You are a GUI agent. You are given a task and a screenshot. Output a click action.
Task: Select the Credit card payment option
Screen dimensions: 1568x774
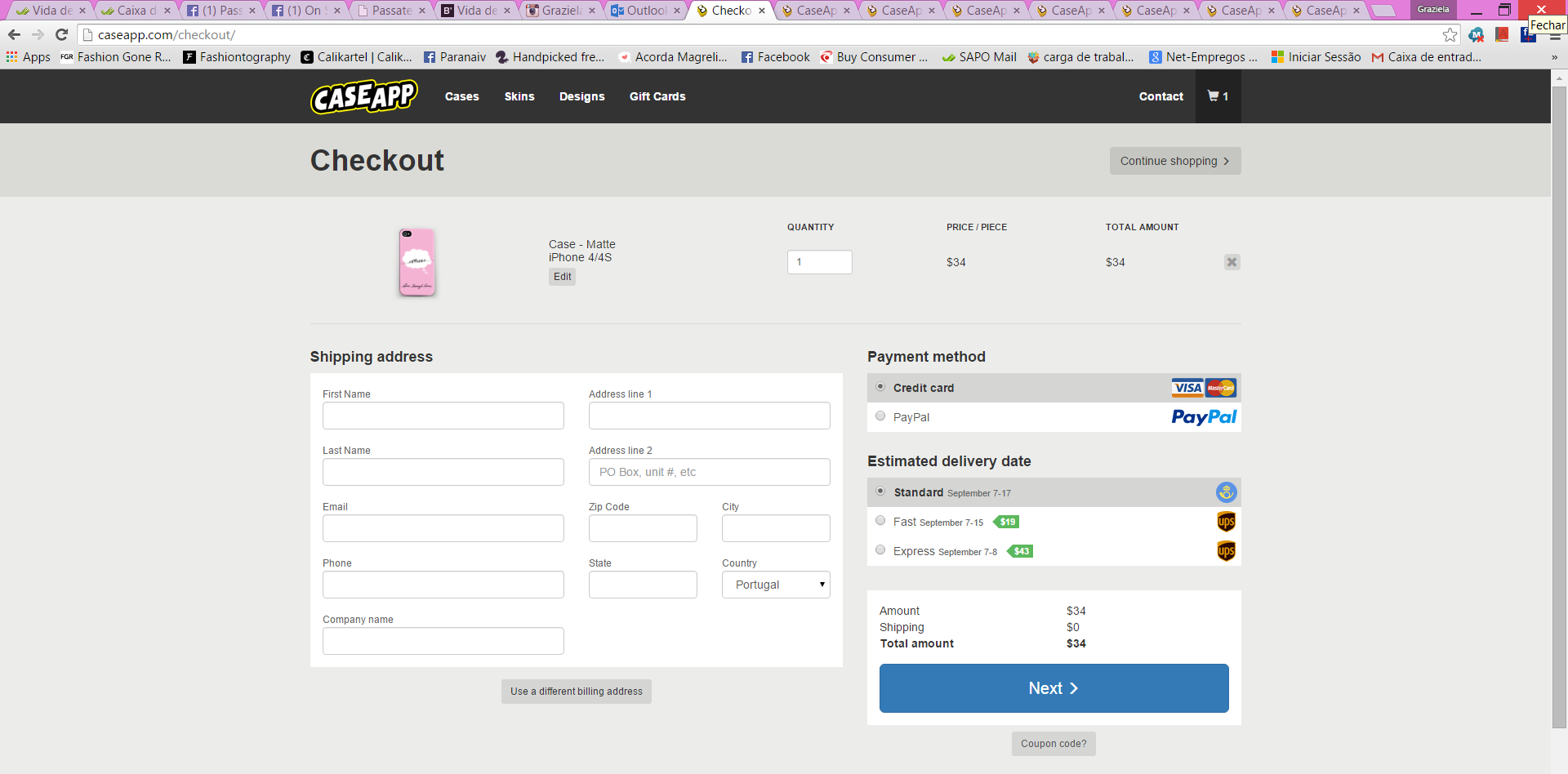pos(880,387)
